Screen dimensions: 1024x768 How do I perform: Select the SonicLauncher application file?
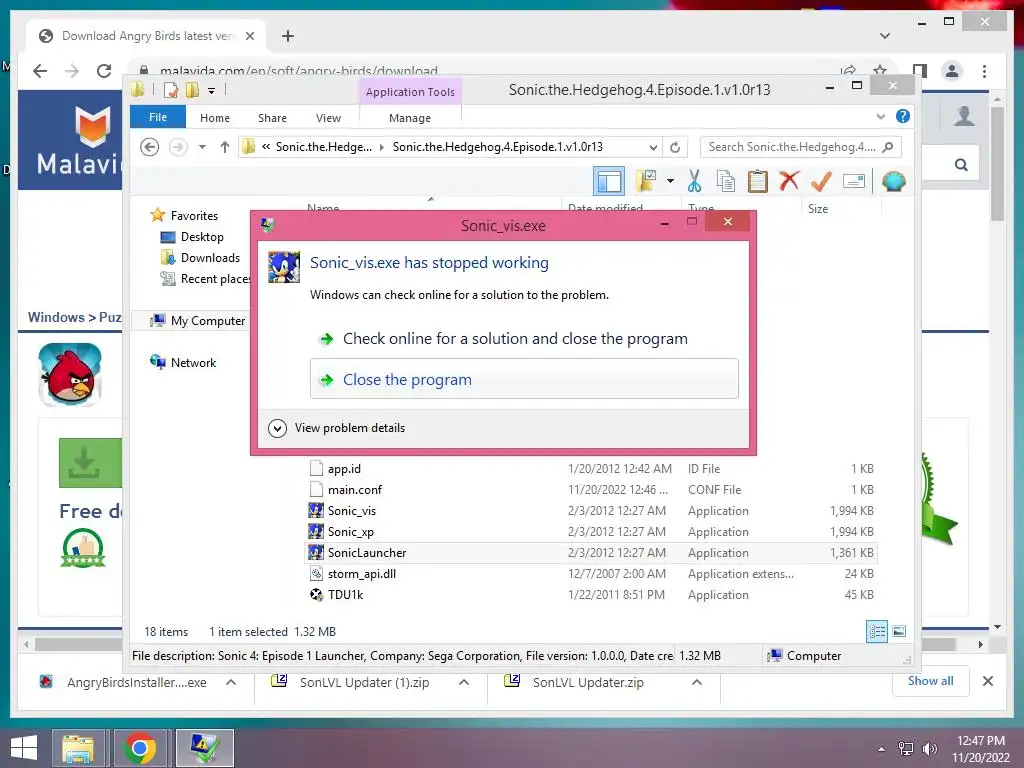591,552
